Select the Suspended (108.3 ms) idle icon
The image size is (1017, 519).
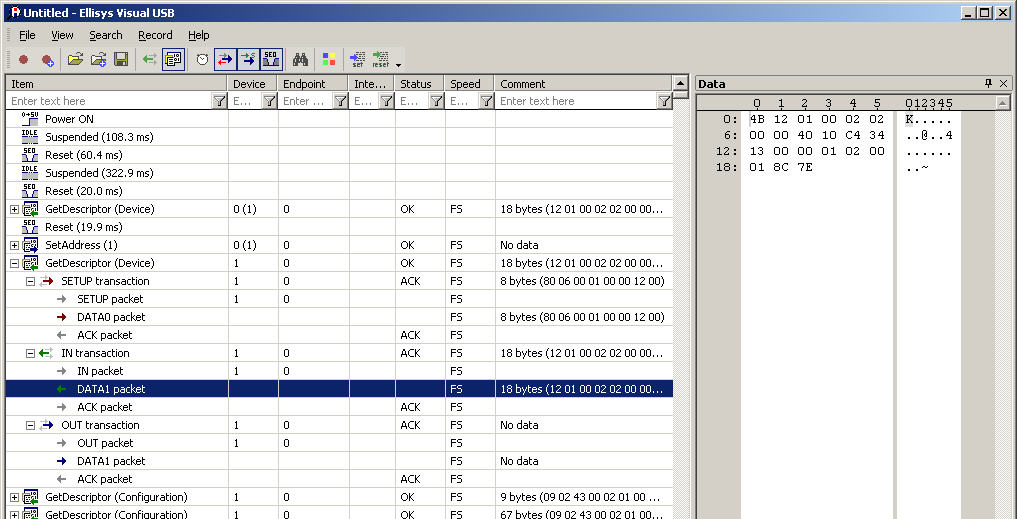point(30,137)
